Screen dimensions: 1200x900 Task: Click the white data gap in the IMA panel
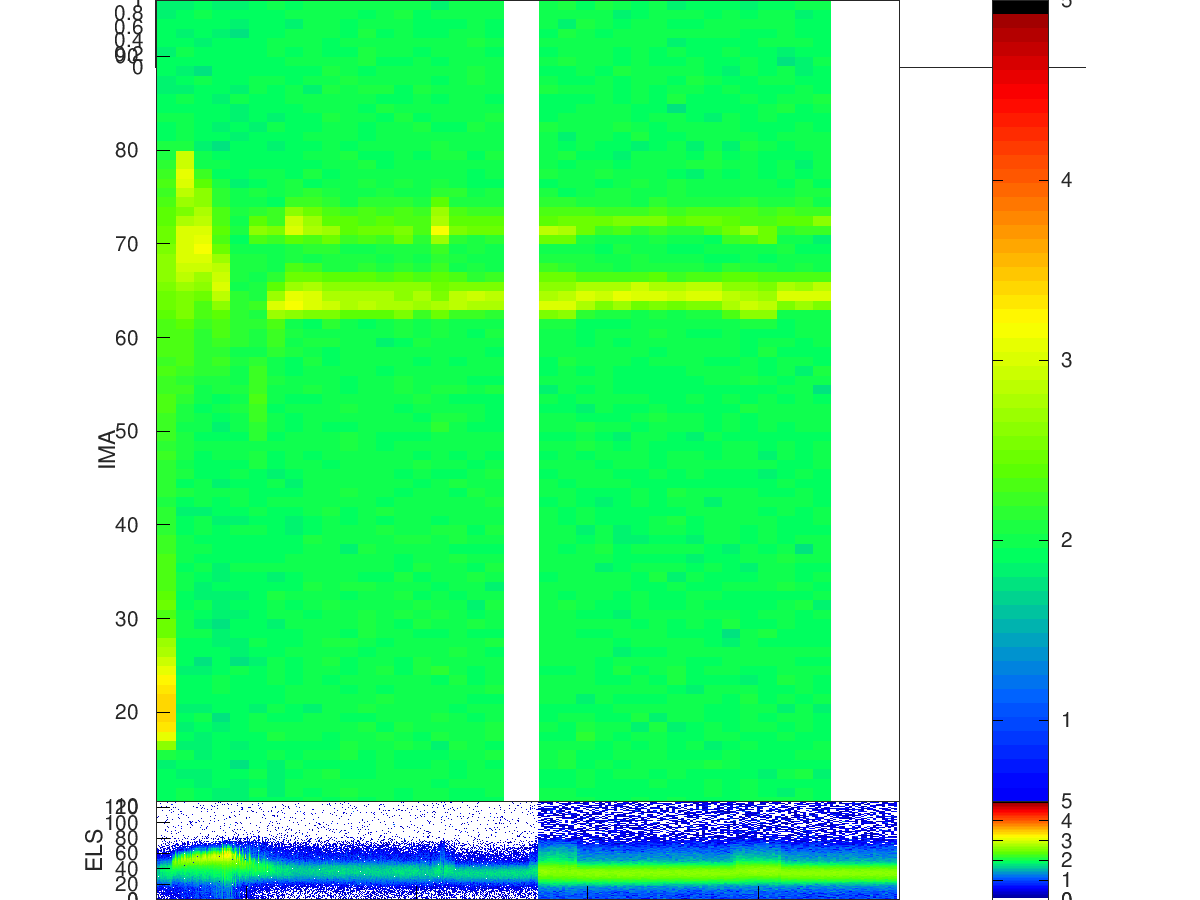tap(521, 400)
